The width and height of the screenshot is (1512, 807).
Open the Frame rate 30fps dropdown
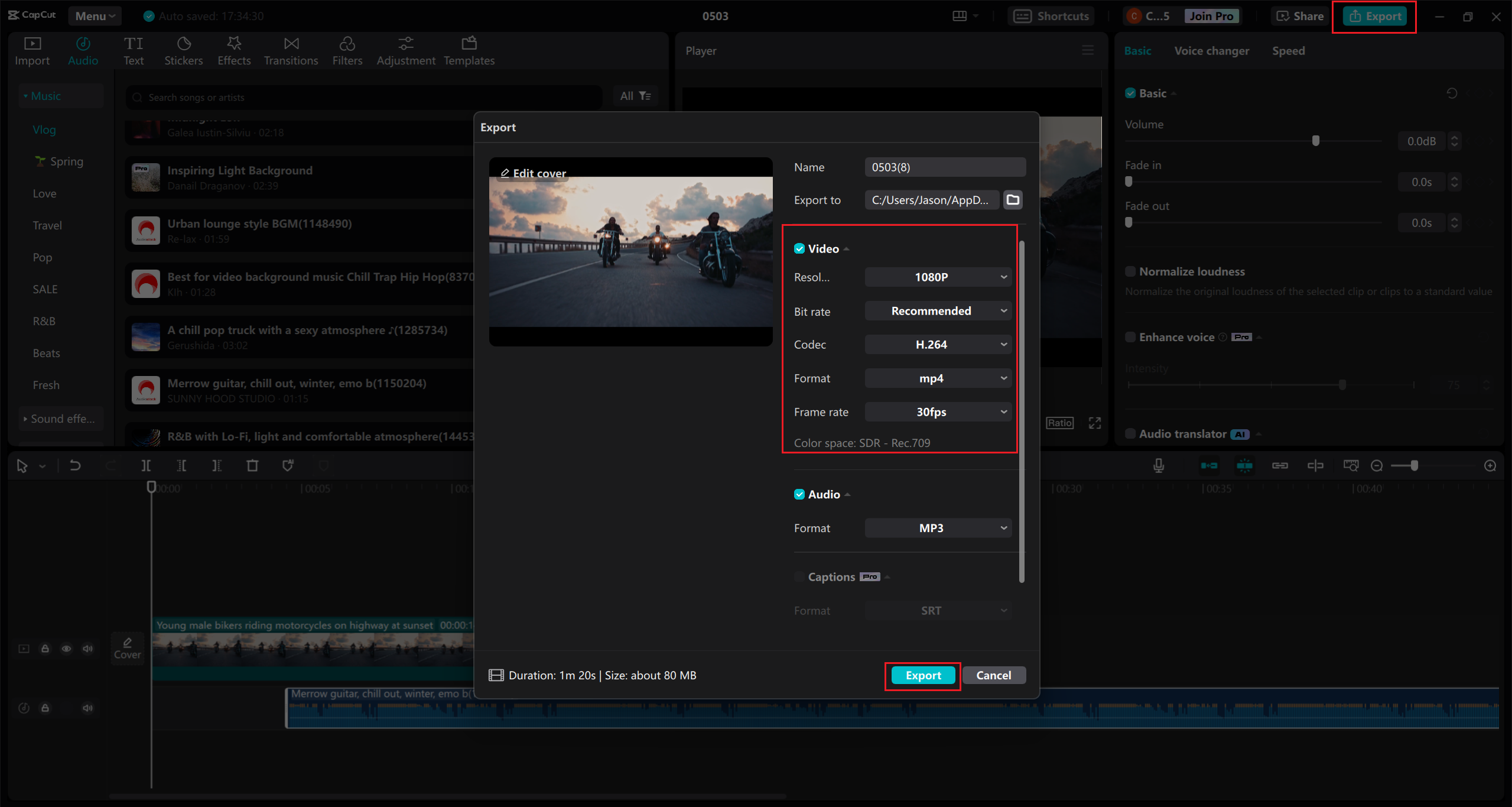click(938, 412)
